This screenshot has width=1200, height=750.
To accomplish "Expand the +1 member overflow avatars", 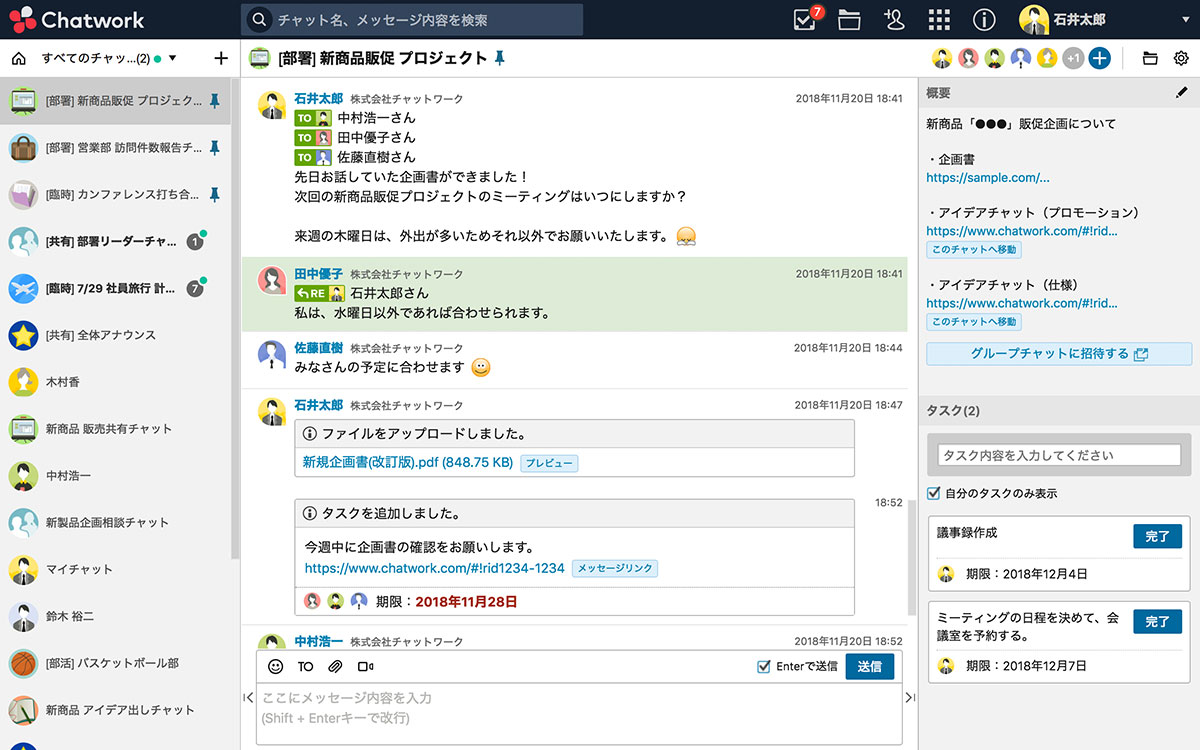I will click(1071, 58).
